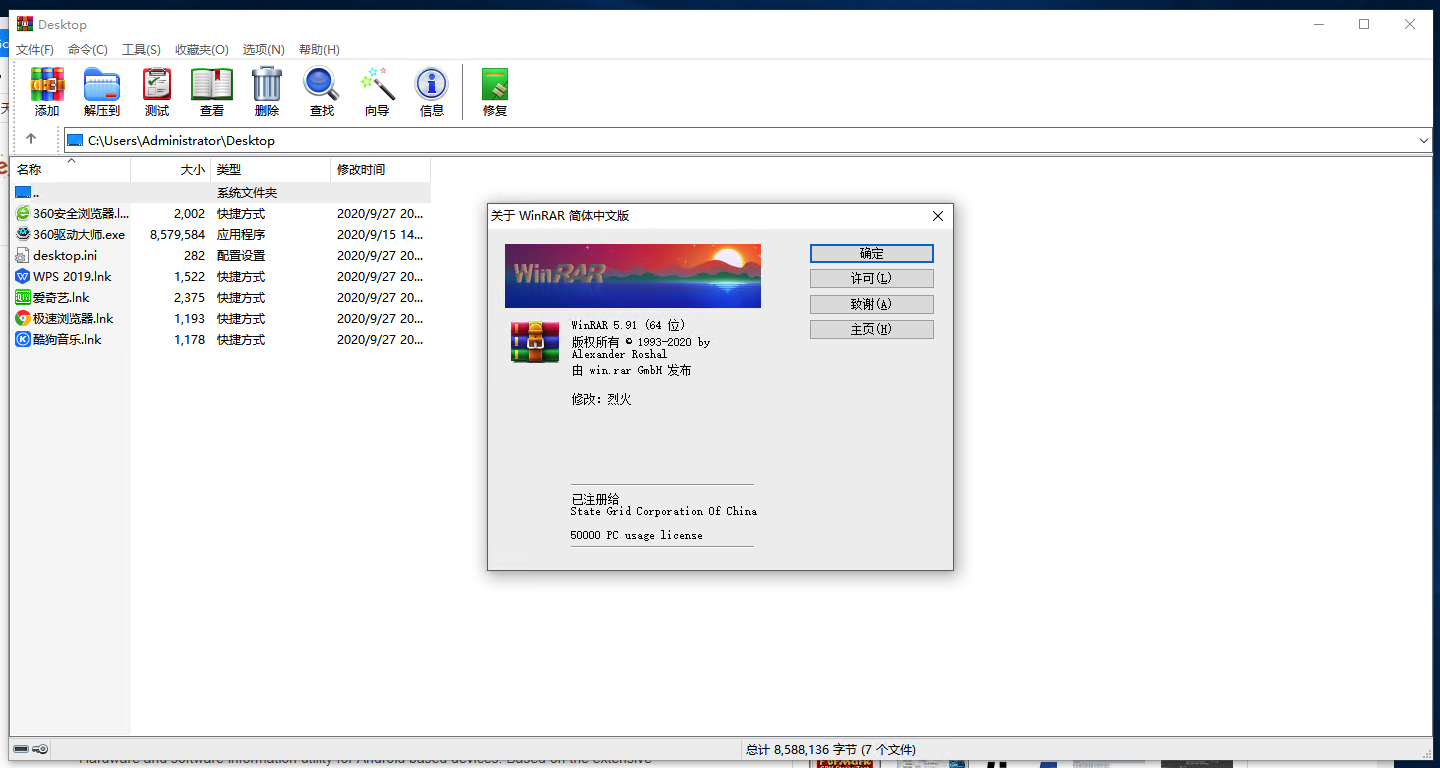Screen dimensions: 1440x768
Task: Sort files by the 名称 column header
Action: tap(27, 169)
